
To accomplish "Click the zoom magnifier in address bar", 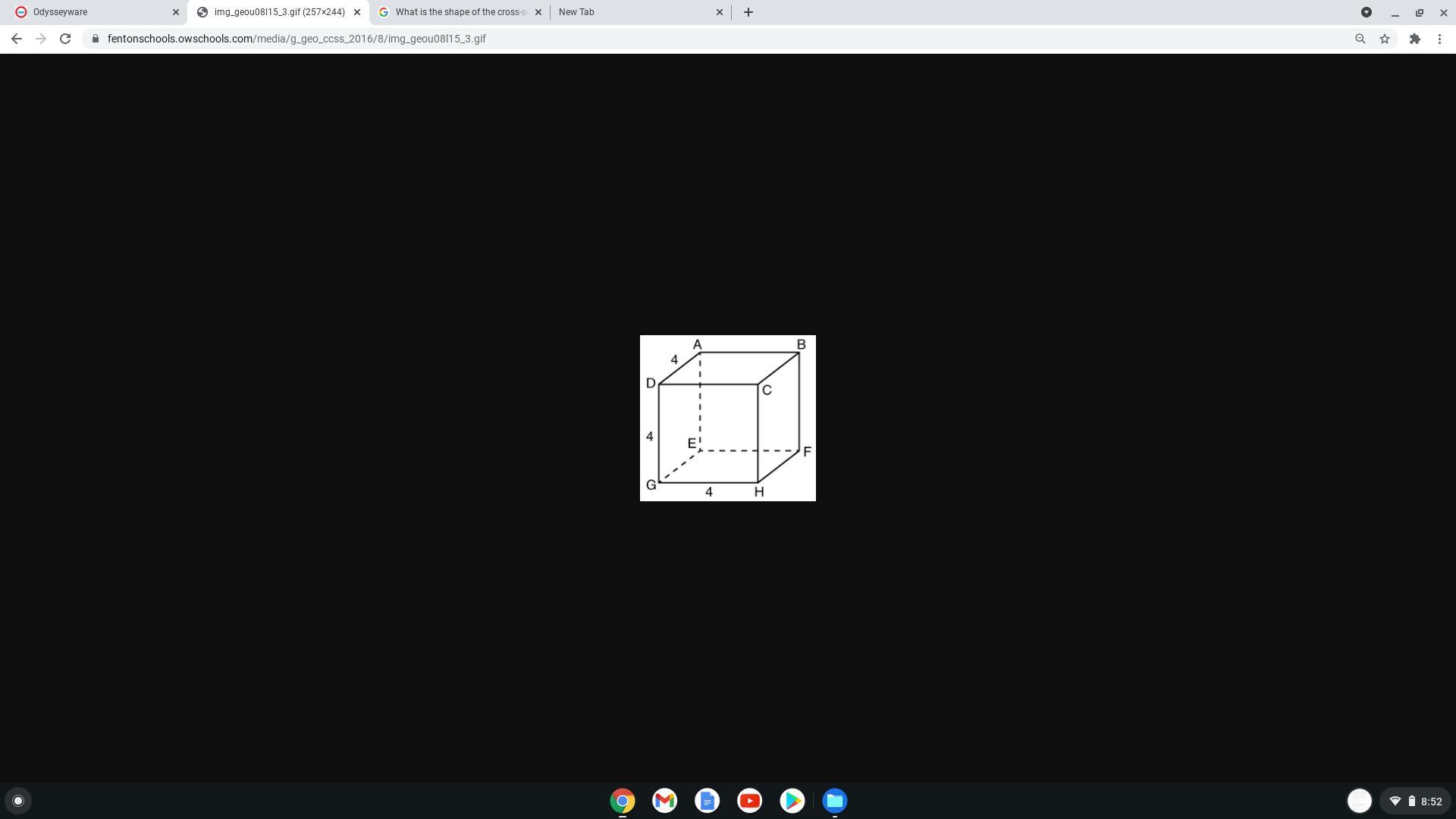I will [x=1360, y=39].
